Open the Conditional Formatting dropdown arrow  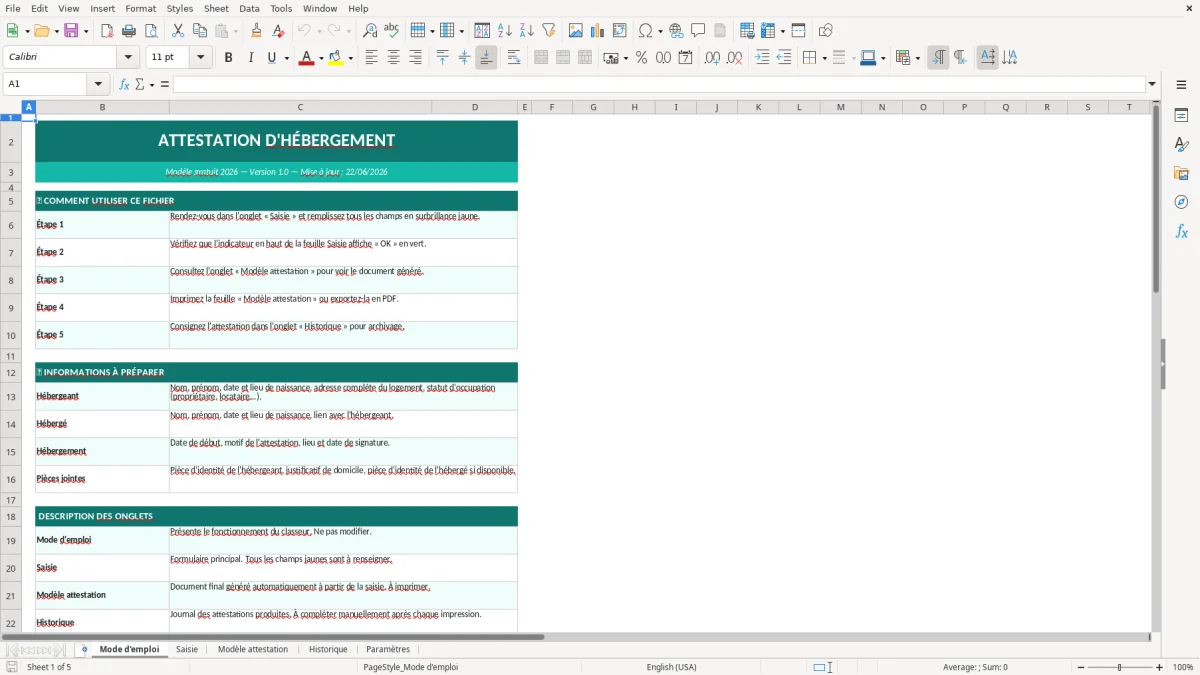tap(917, 58)
